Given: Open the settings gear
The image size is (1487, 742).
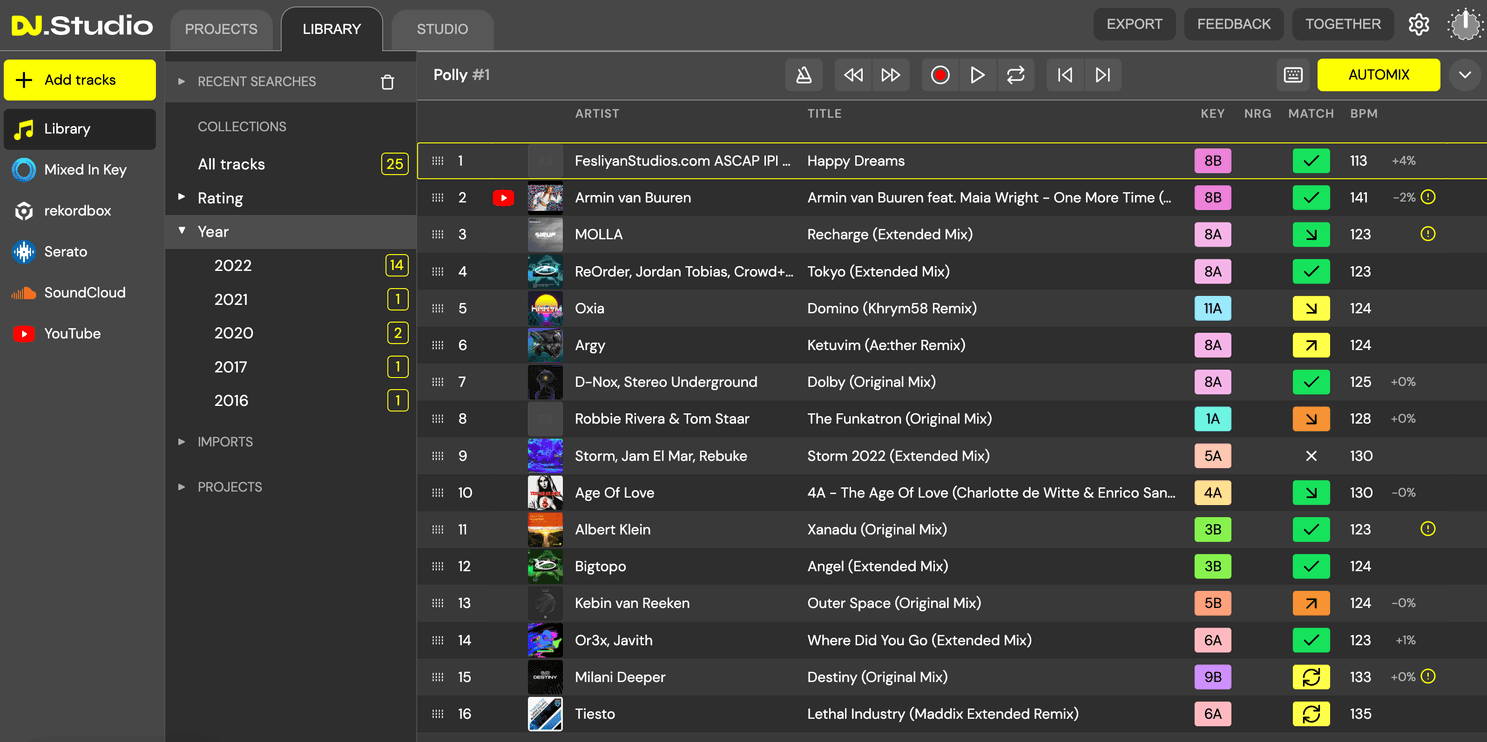Looking at the screenshot, I should click(1419, 25).
